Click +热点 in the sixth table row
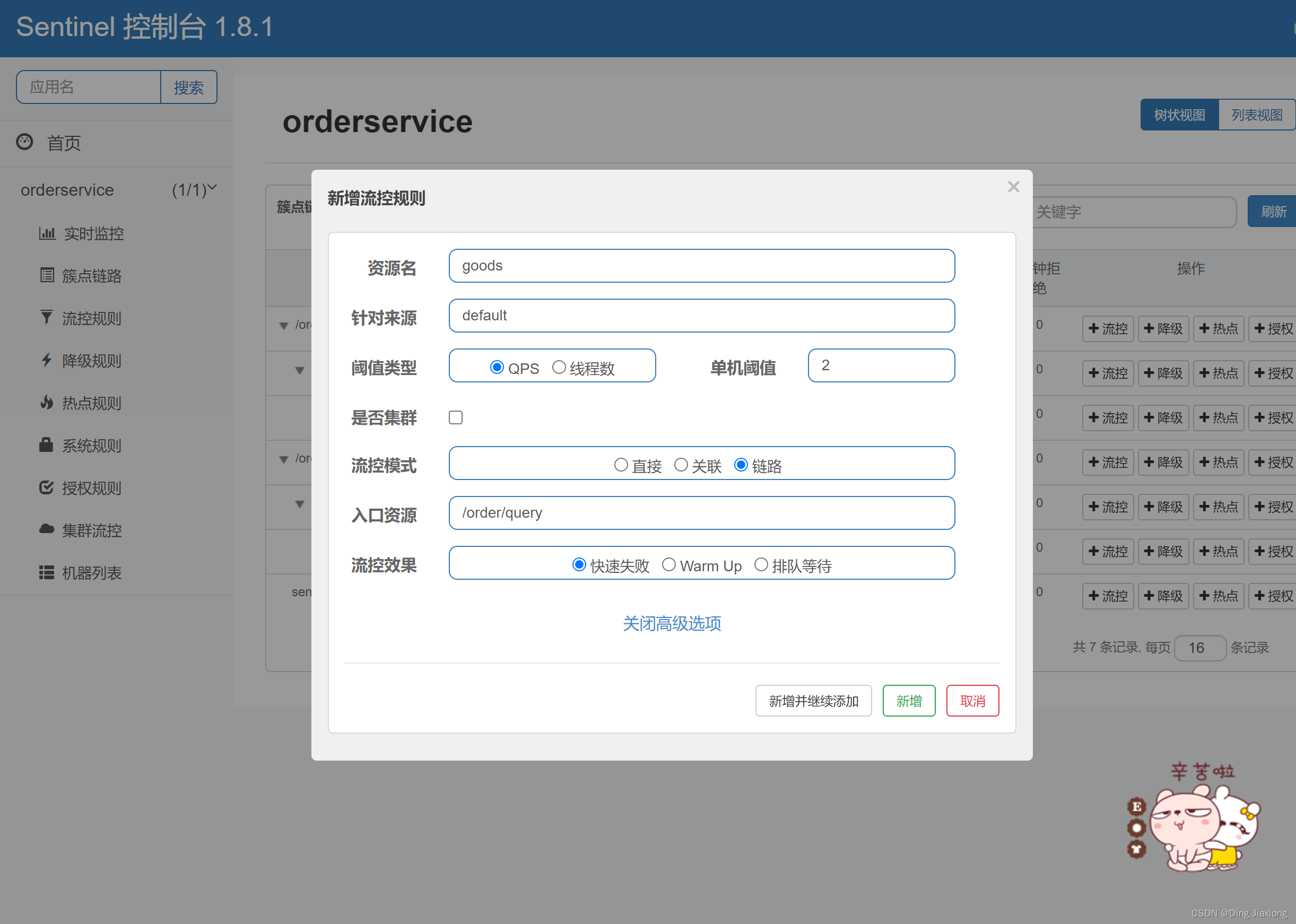 point(1219,551)
